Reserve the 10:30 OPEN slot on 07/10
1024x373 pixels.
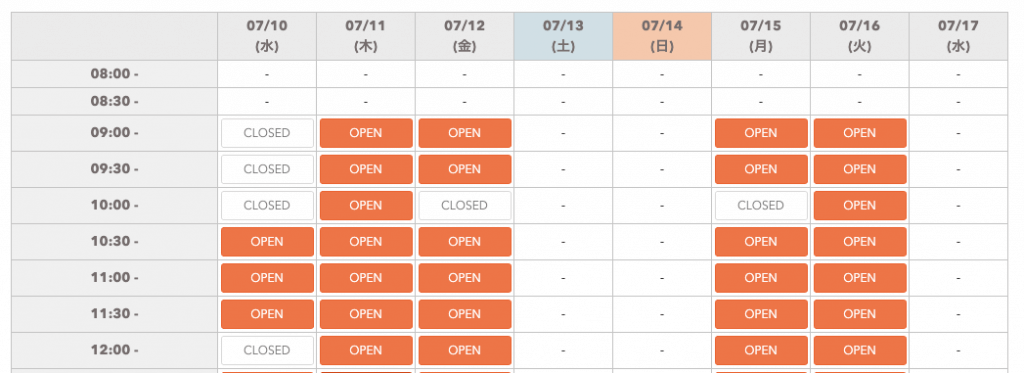267,242
